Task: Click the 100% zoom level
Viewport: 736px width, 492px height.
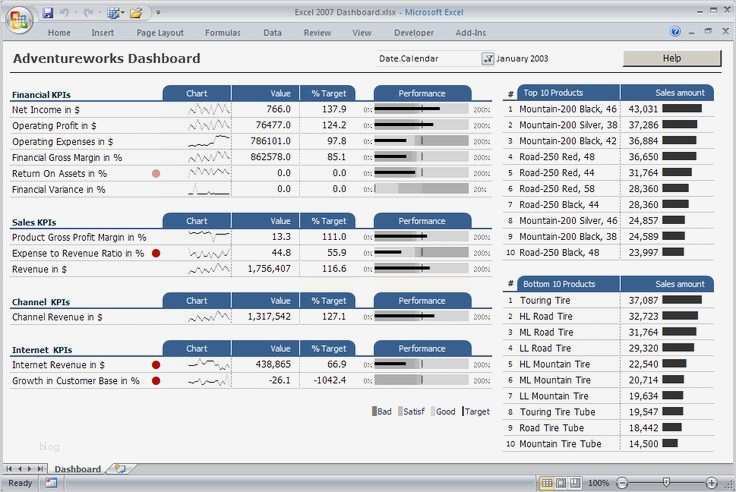Action: (598, 483)
